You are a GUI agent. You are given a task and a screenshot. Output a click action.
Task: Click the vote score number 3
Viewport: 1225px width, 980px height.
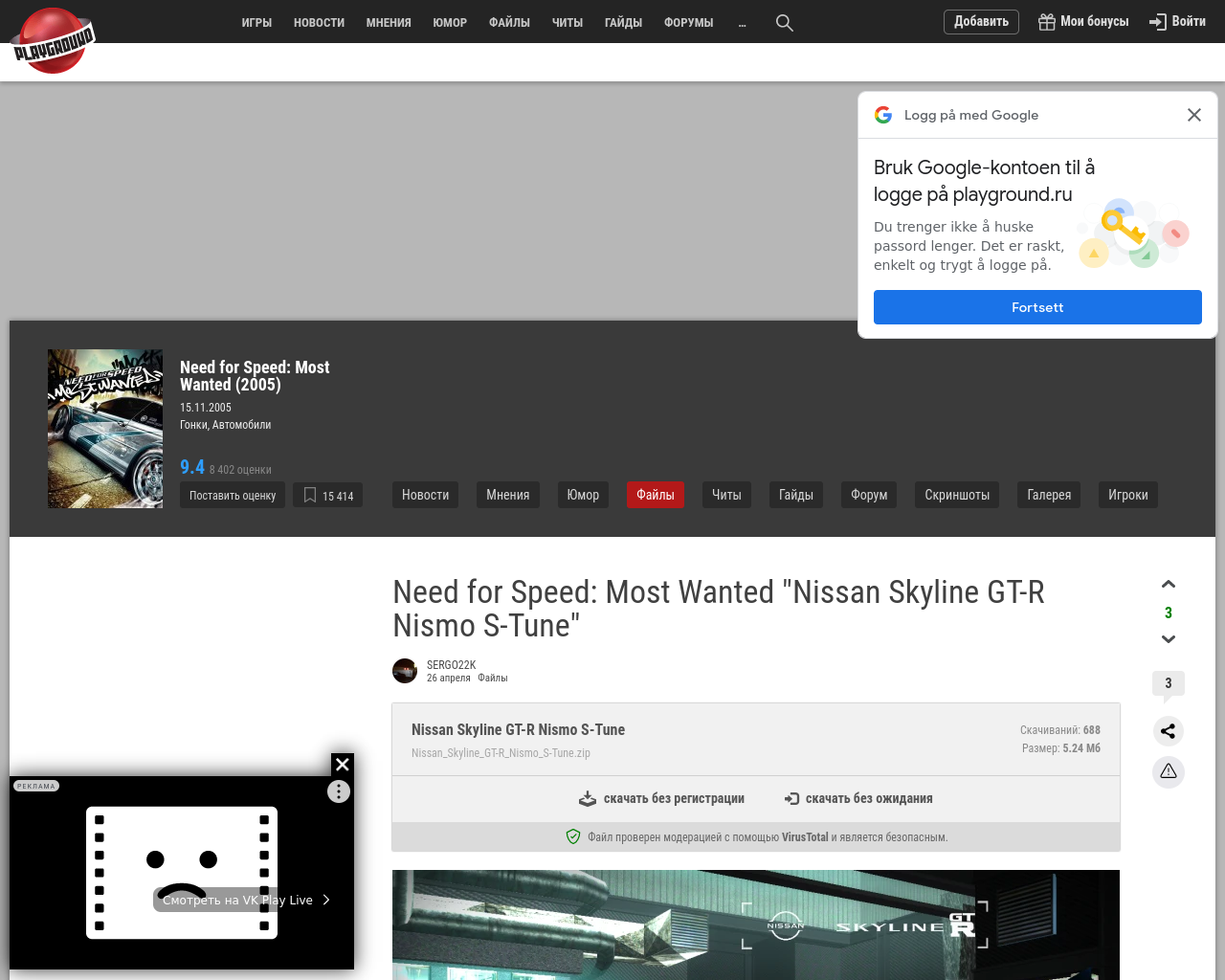pyautogui.click(x=1169, y=612)
